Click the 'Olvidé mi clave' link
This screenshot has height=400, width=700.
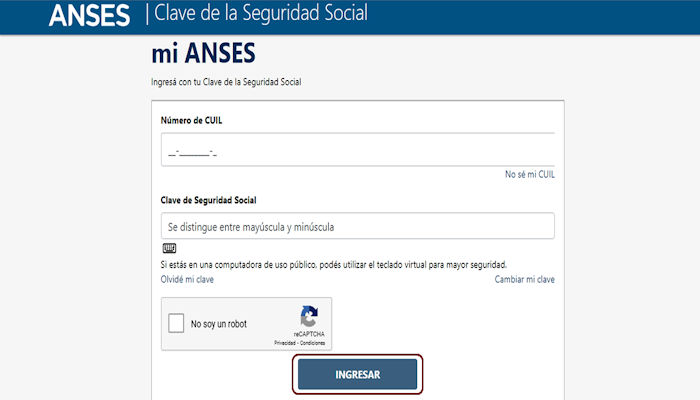[x=187, y=279]
